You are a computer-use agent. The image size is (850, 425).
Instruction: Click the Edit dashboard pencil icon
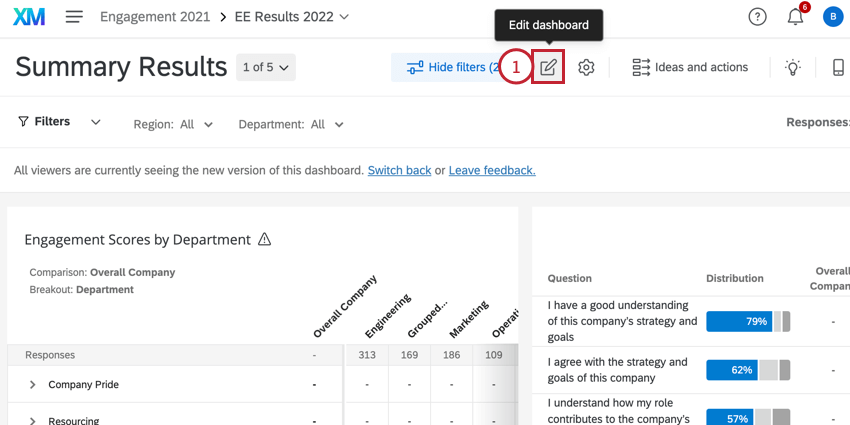click(x=548, y=68)
